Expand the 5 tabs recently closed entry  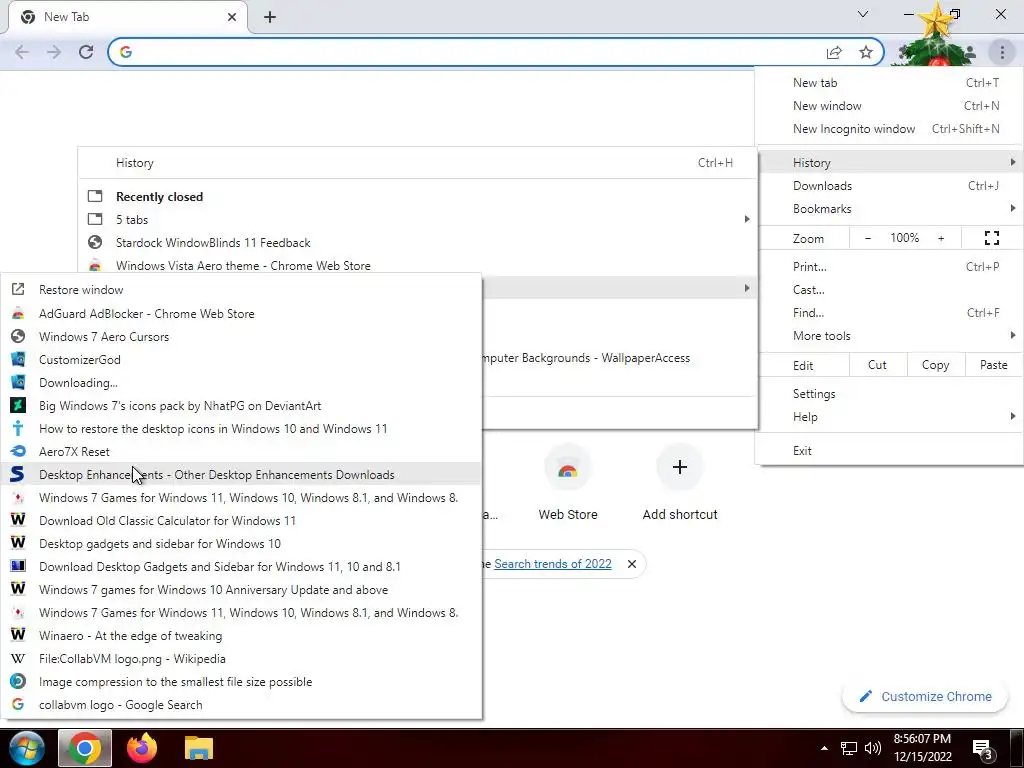(x=418, y=219)
